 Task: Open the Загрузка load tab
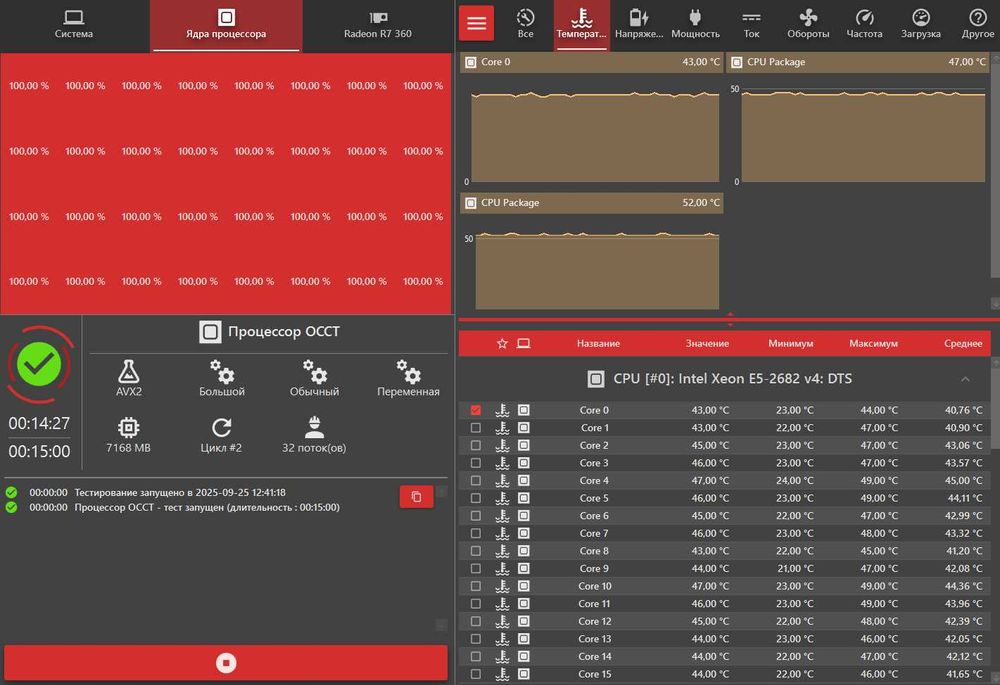pyautogui.click(x=920, y=24)
